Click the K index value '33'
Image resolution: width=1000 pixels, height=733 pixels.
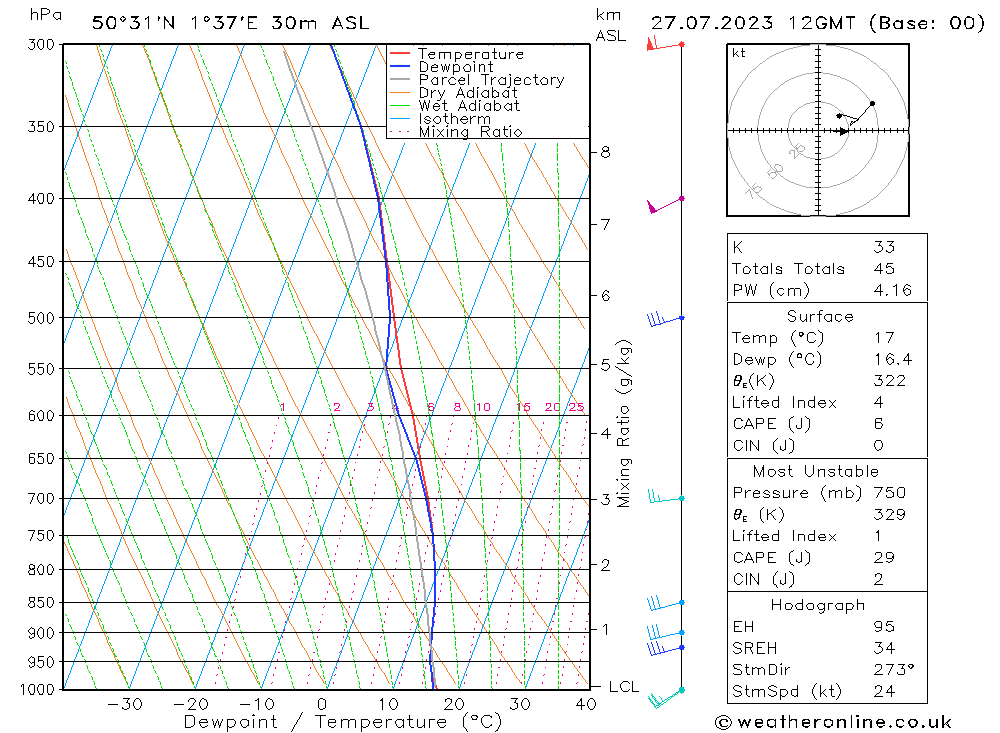[885, 247]
